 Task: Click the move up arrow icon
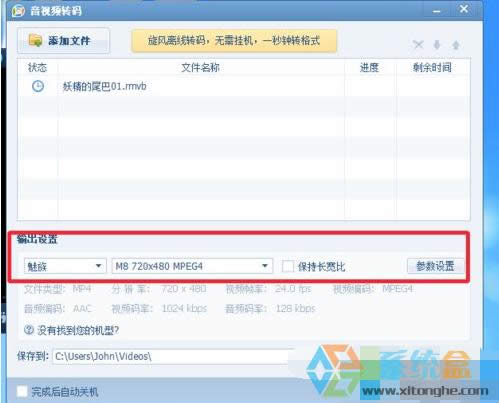click(x=456, y=45)
